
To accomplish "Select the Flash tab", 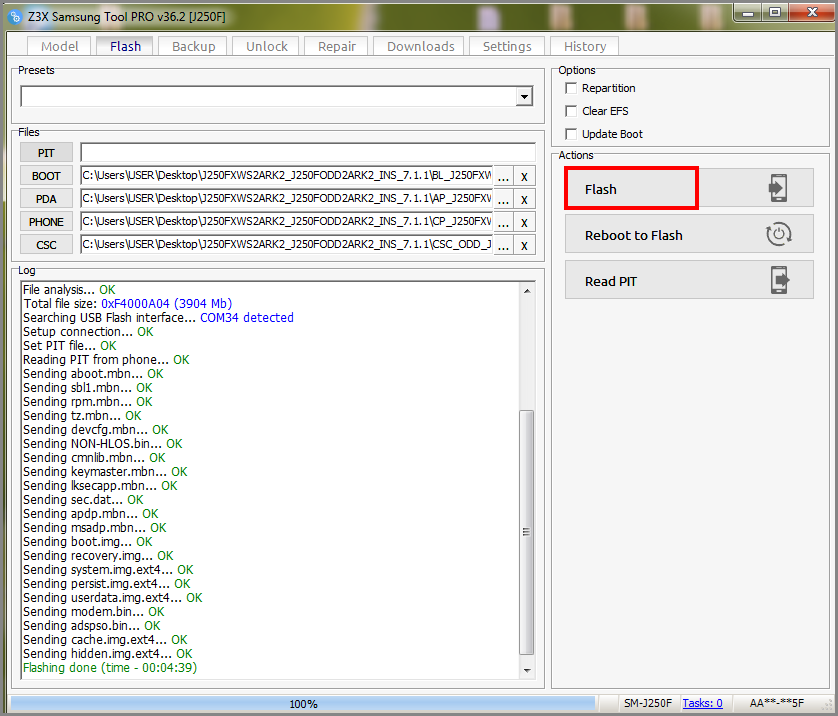I will tap(125, 46).
